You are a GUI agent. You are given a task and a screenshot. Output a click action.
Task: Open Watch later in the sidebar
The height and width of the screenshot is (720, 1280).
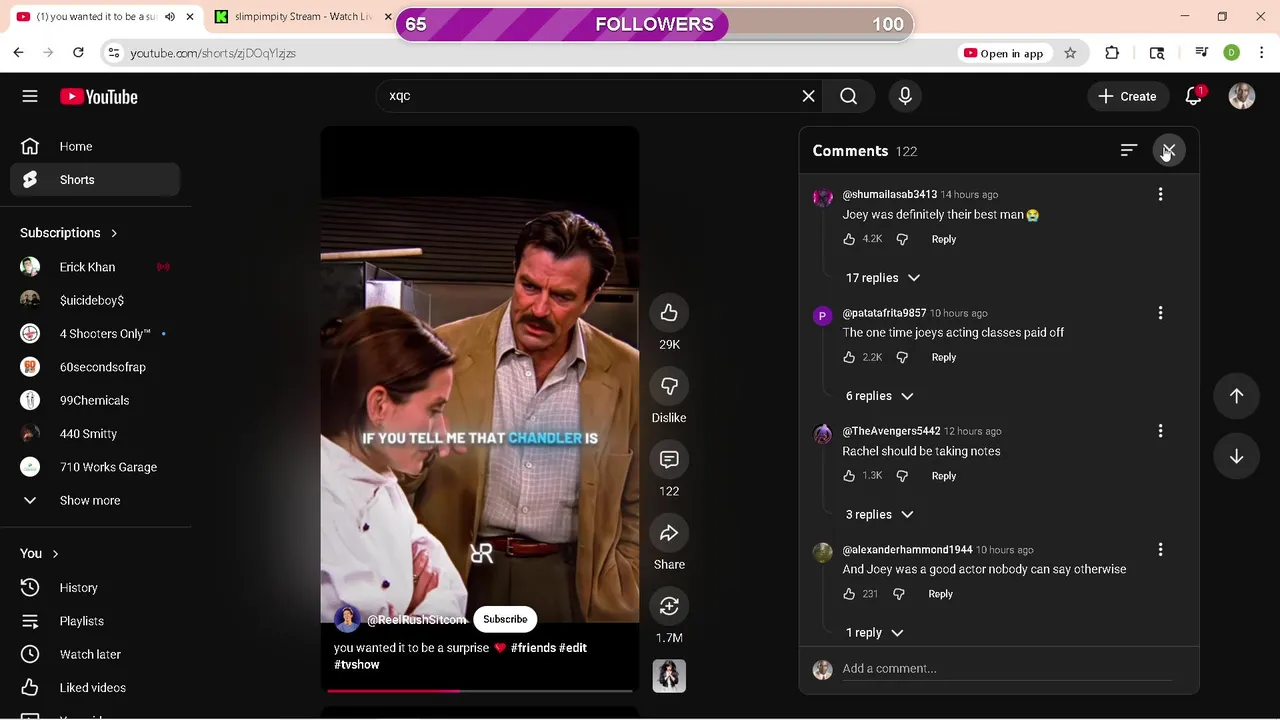95,654
